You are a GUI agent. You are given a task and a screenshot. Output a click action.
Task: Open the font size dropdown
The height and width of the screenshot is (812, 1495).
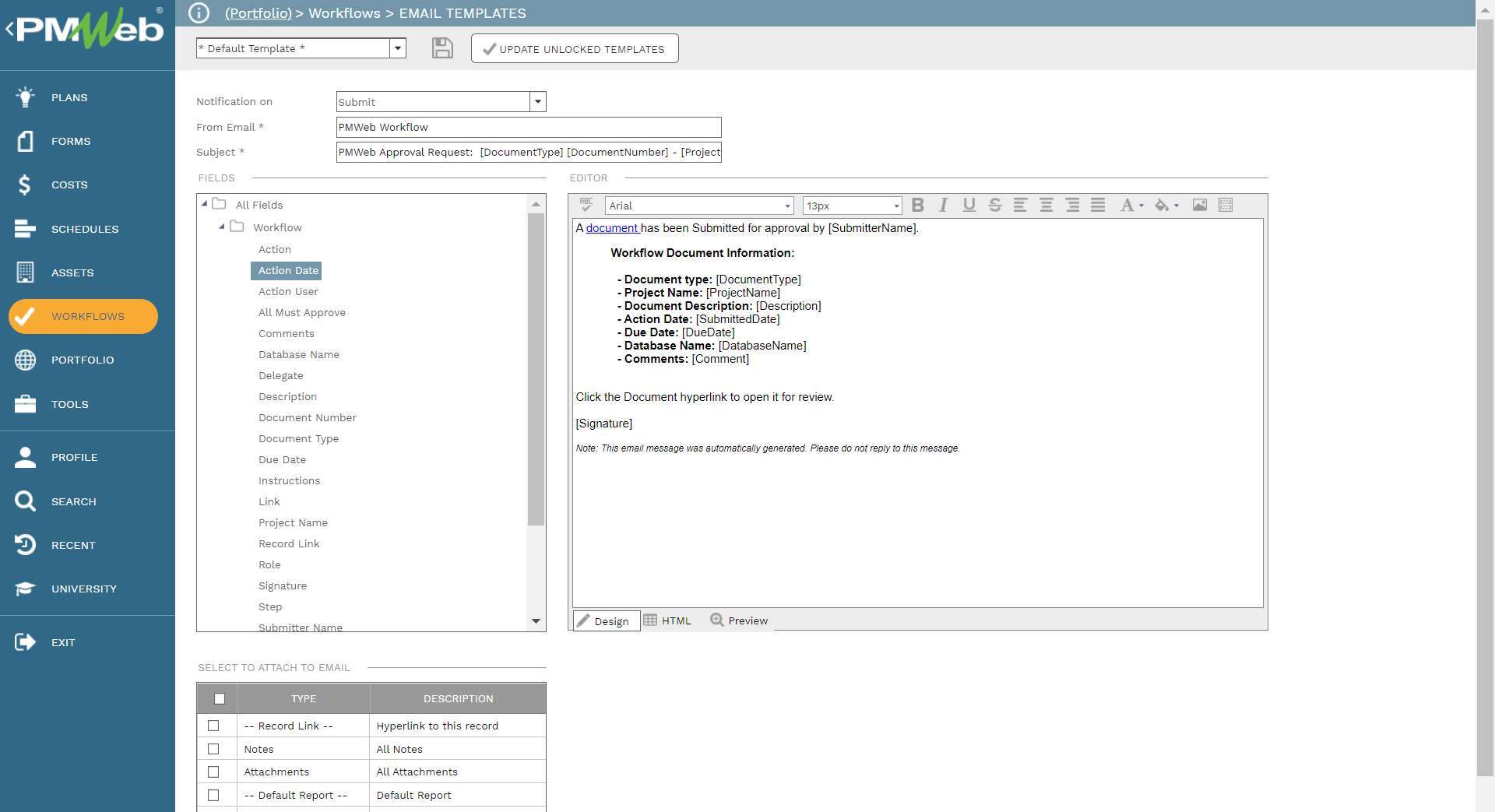click(896, 205)
